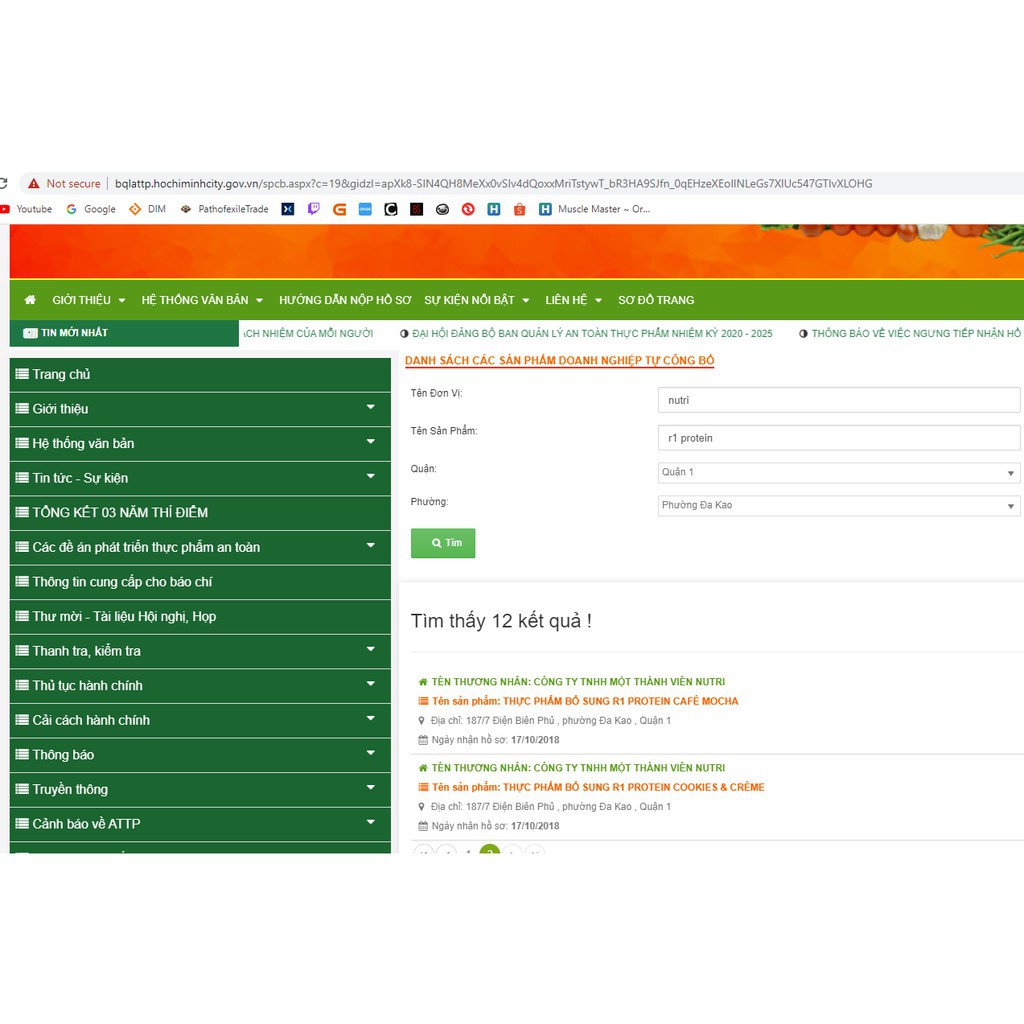The height and width of the screenshot is (1024, 1024).
Task: Click the home icon in green navbar
Action: point(30,300)
